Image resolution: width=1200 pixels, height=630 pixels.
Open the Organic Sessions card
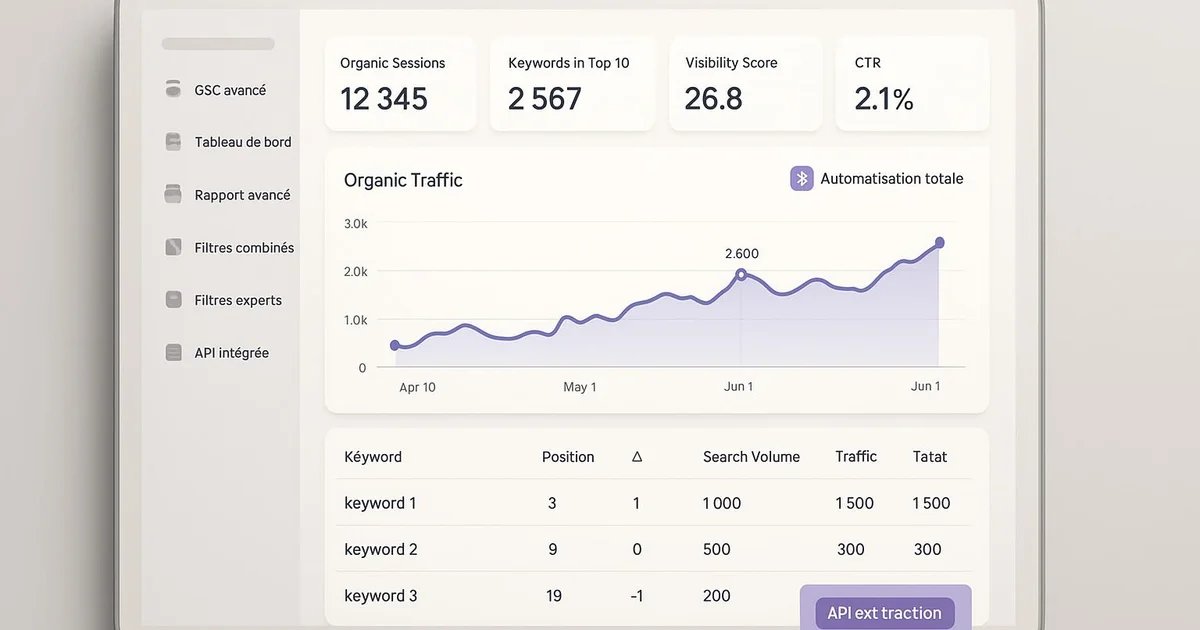click(401, 84)
